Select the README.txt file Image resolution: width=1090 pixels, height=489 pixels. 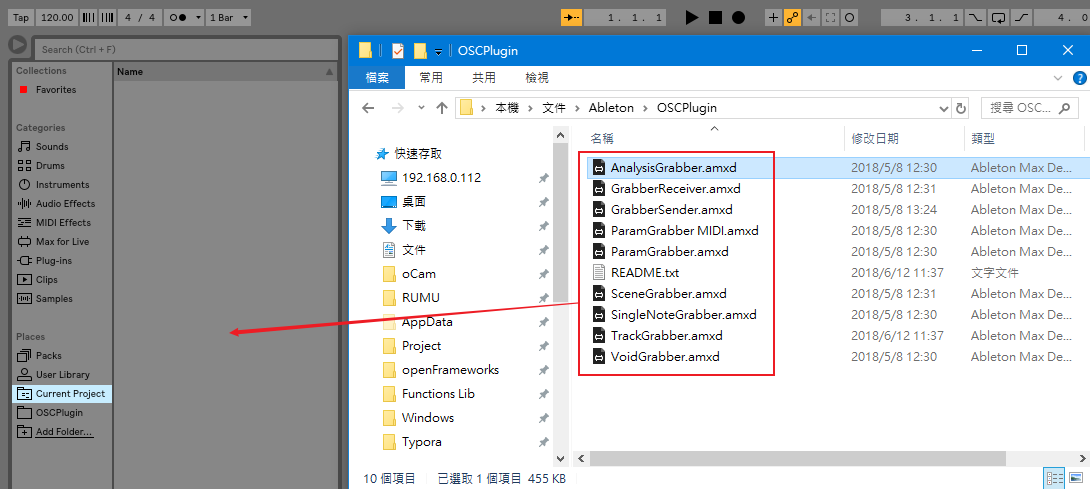click(x=644, y=273)
